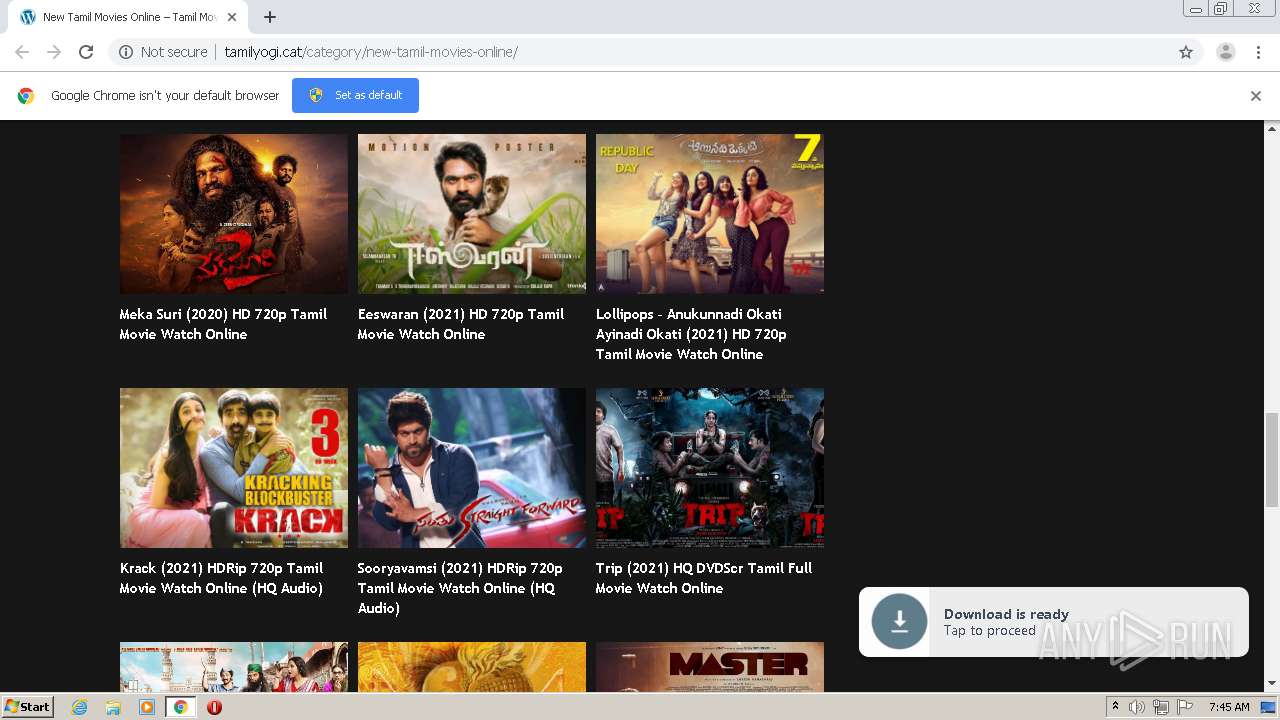Open a new tab with plus button
This screenshot has width=1280, height=720.
[x=270, y=17]
